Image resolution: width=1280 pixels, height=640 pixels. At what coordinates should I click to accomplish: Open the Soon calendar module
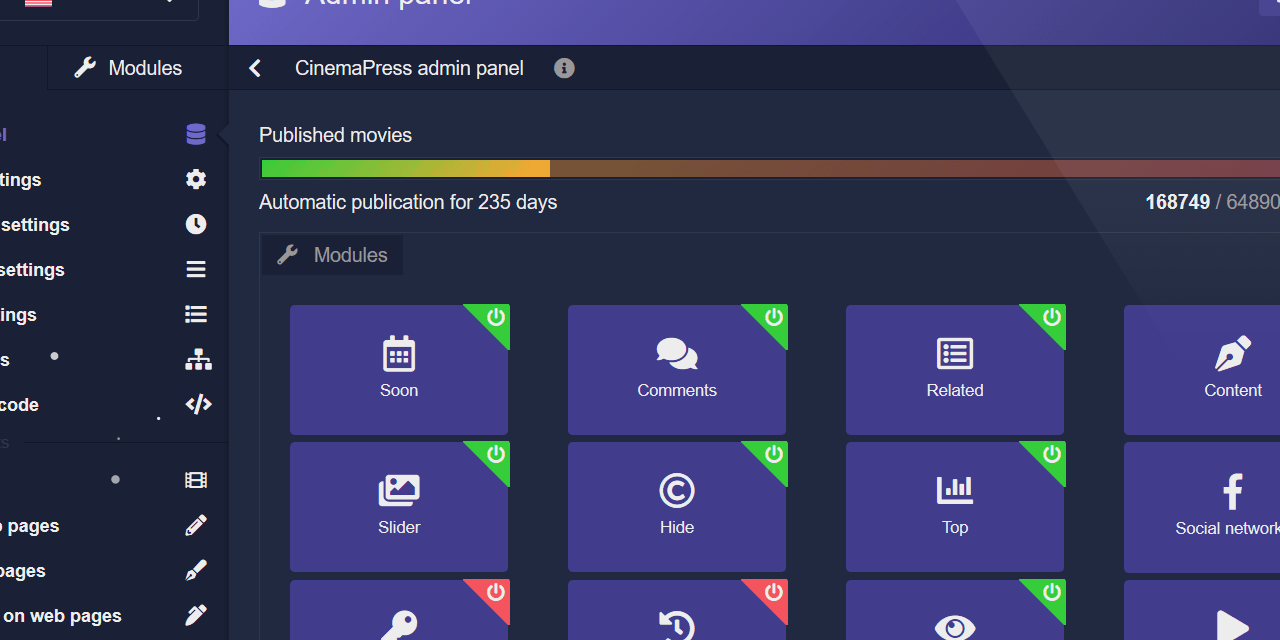[399, 369]
